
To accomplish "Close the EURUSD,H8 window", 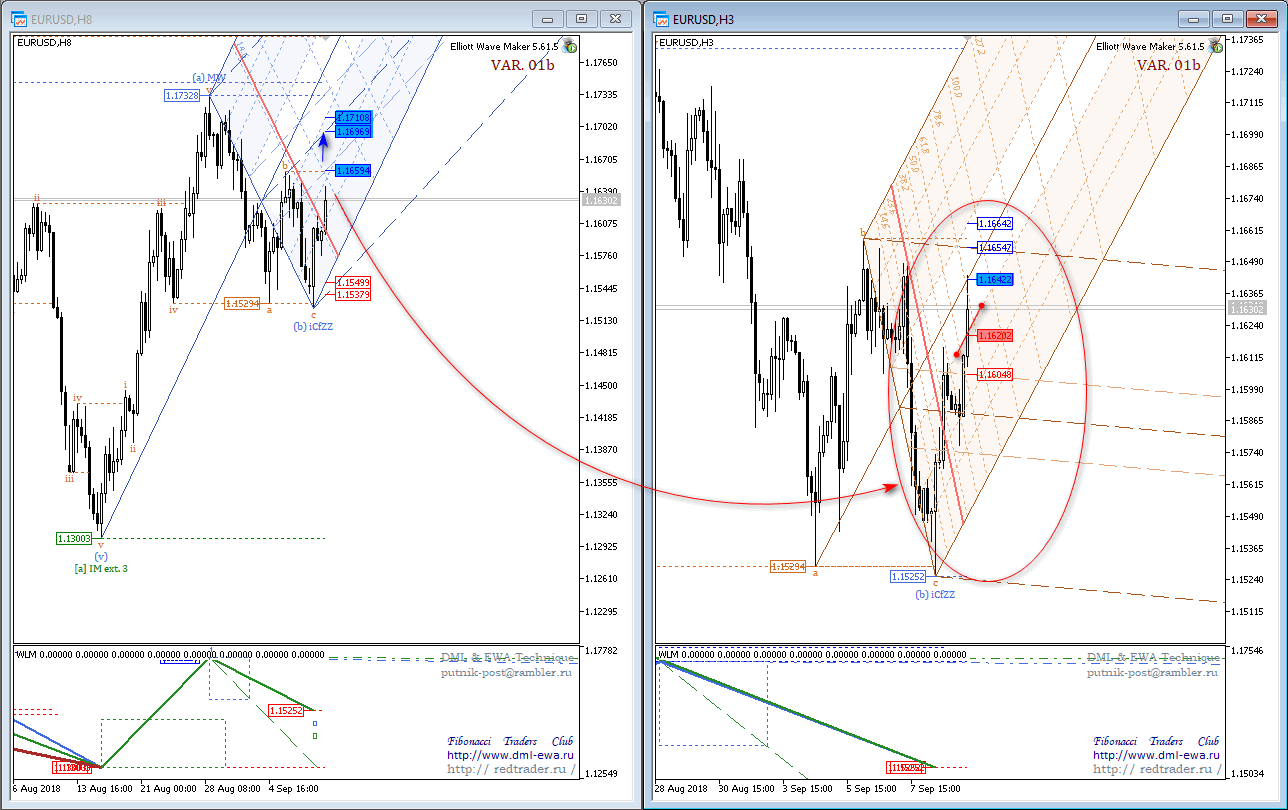I will pyautogui.click(x=615, y=18).
